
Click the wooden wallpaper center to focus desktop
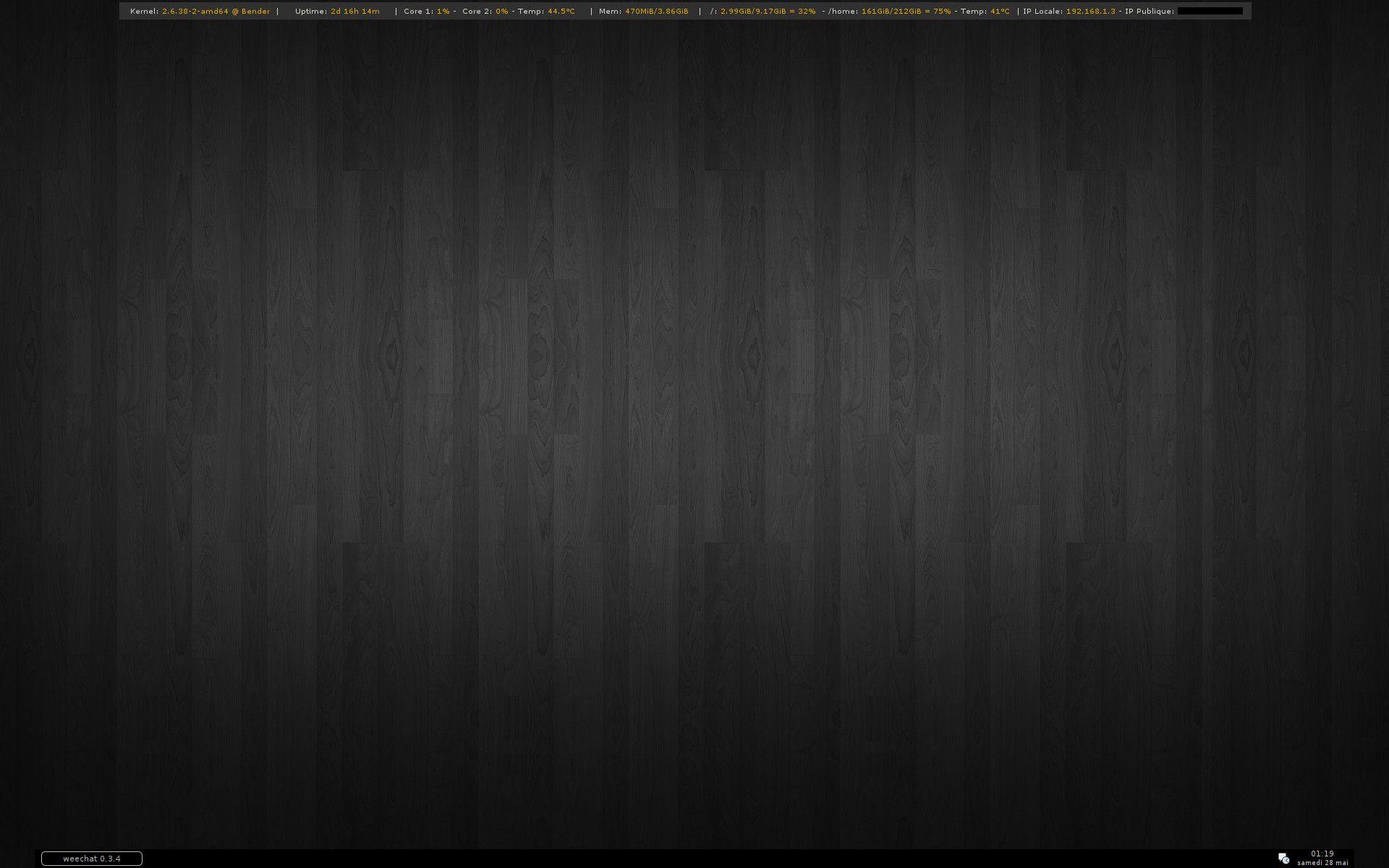[694, 434]
